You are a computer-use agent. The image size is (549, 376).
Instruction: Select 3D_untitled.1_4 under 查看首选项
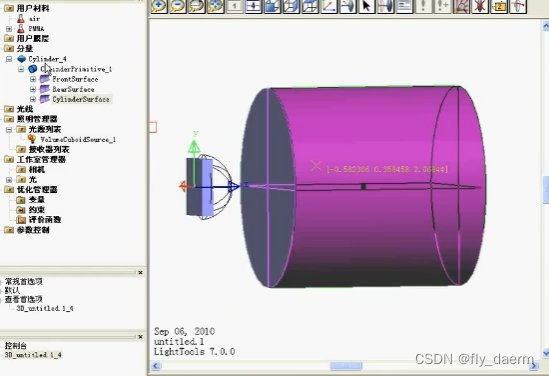[x=45, y=308]
